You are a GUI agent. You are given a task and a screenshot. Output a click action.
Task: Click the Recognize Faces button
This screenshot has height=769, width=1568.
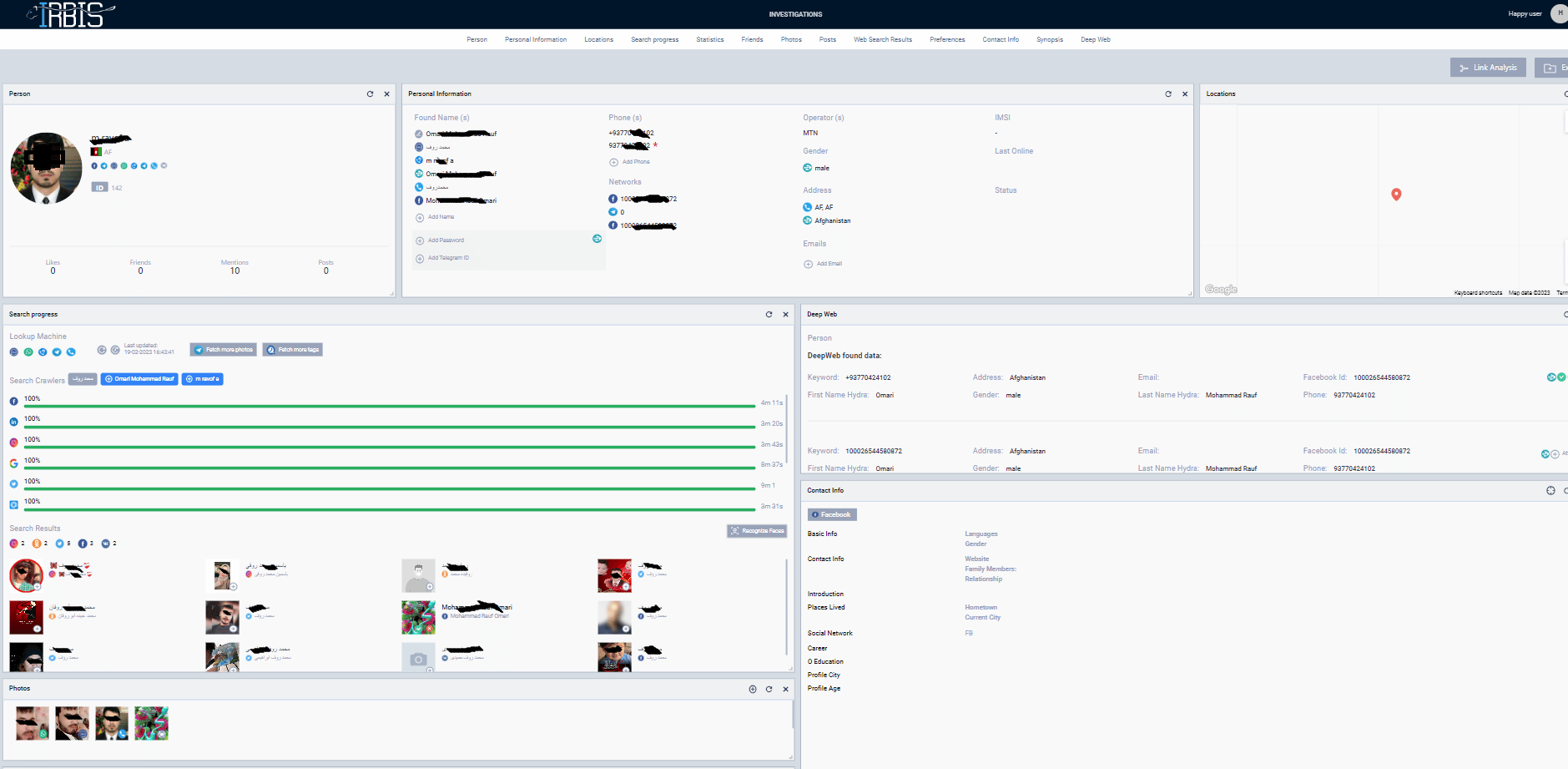click(x=757, y=531)
